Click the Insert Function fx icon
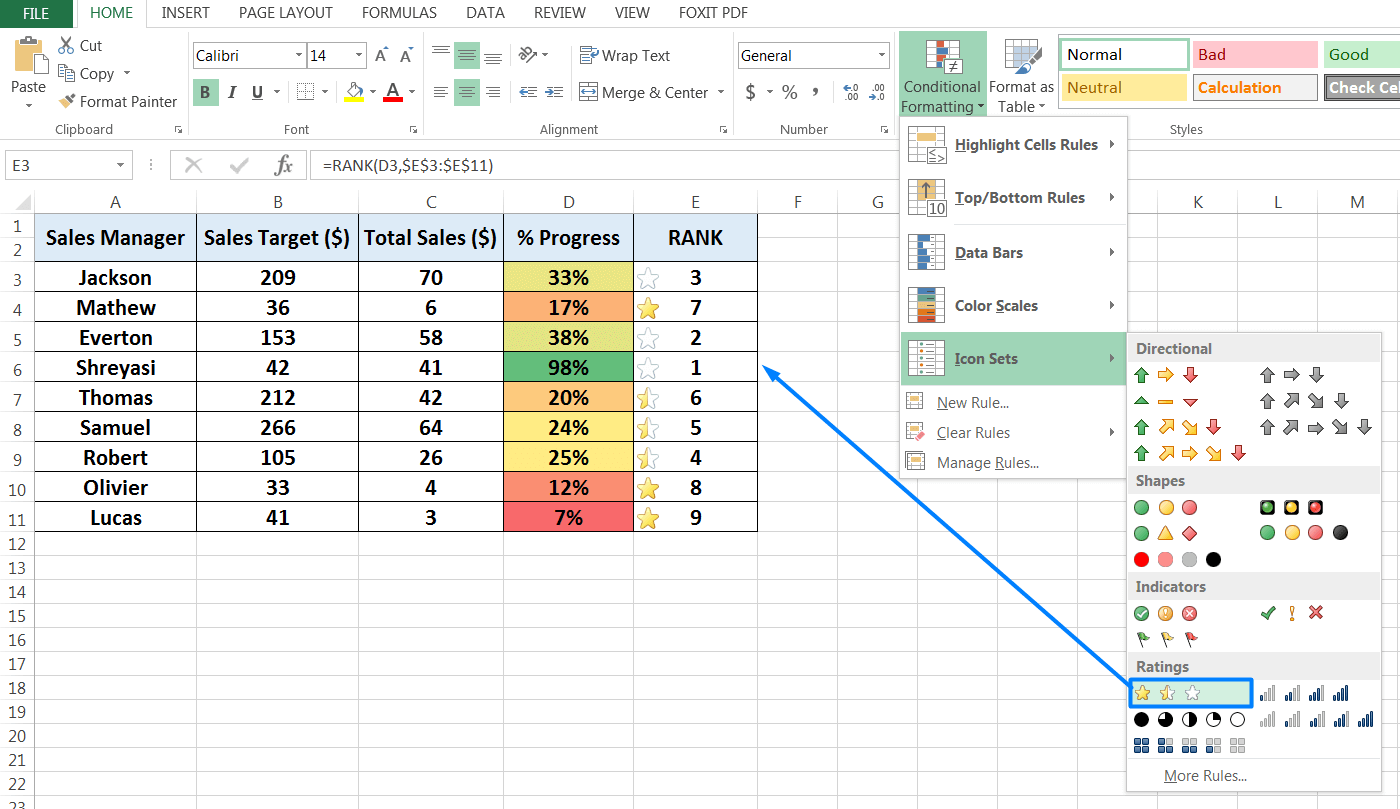Screen dimensions: 1400x809 click(284, 165)
